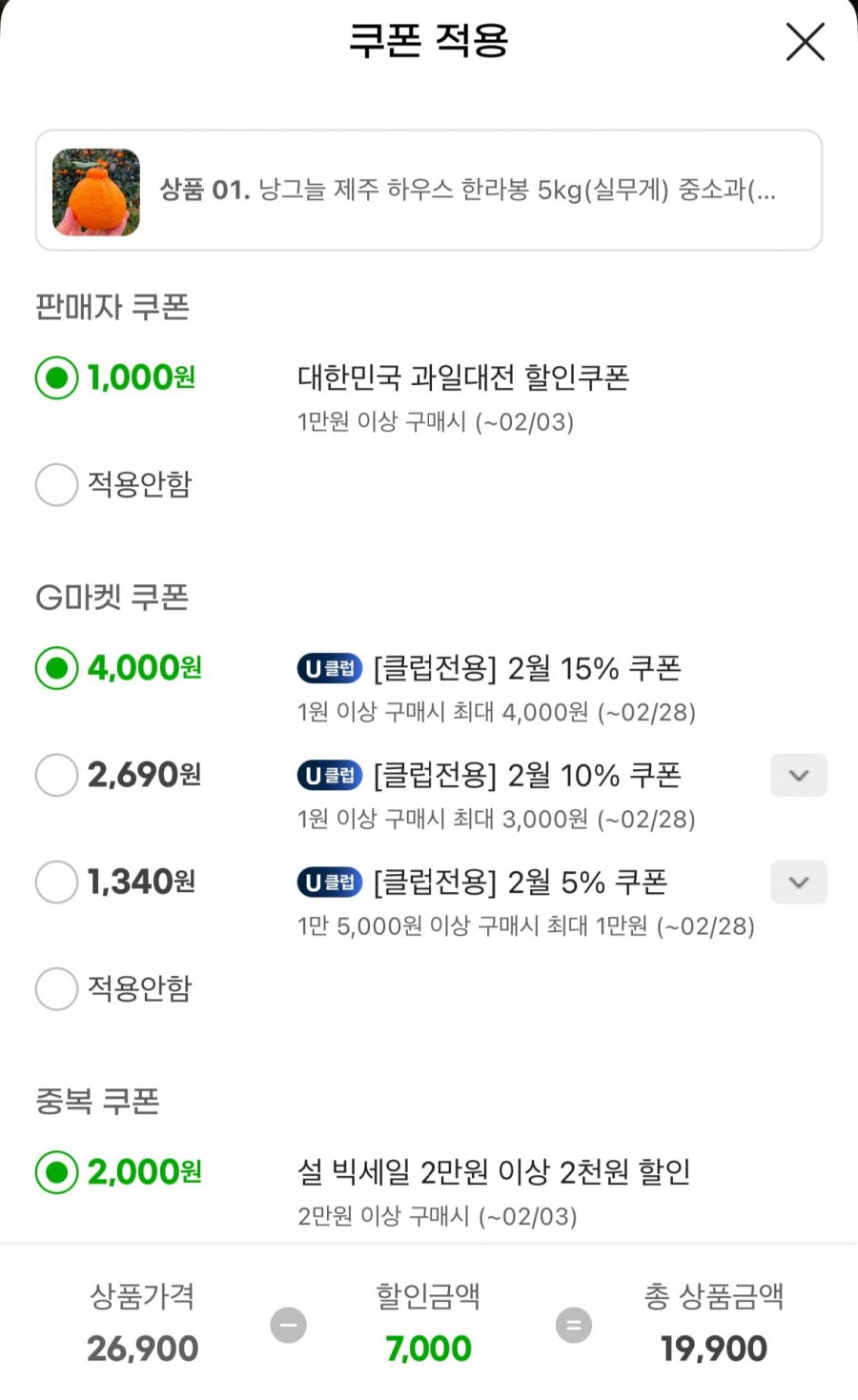This screenshot has width=858, height=1400.
Task: Close the coupon apply dialog
Action: tap(805, 42)
